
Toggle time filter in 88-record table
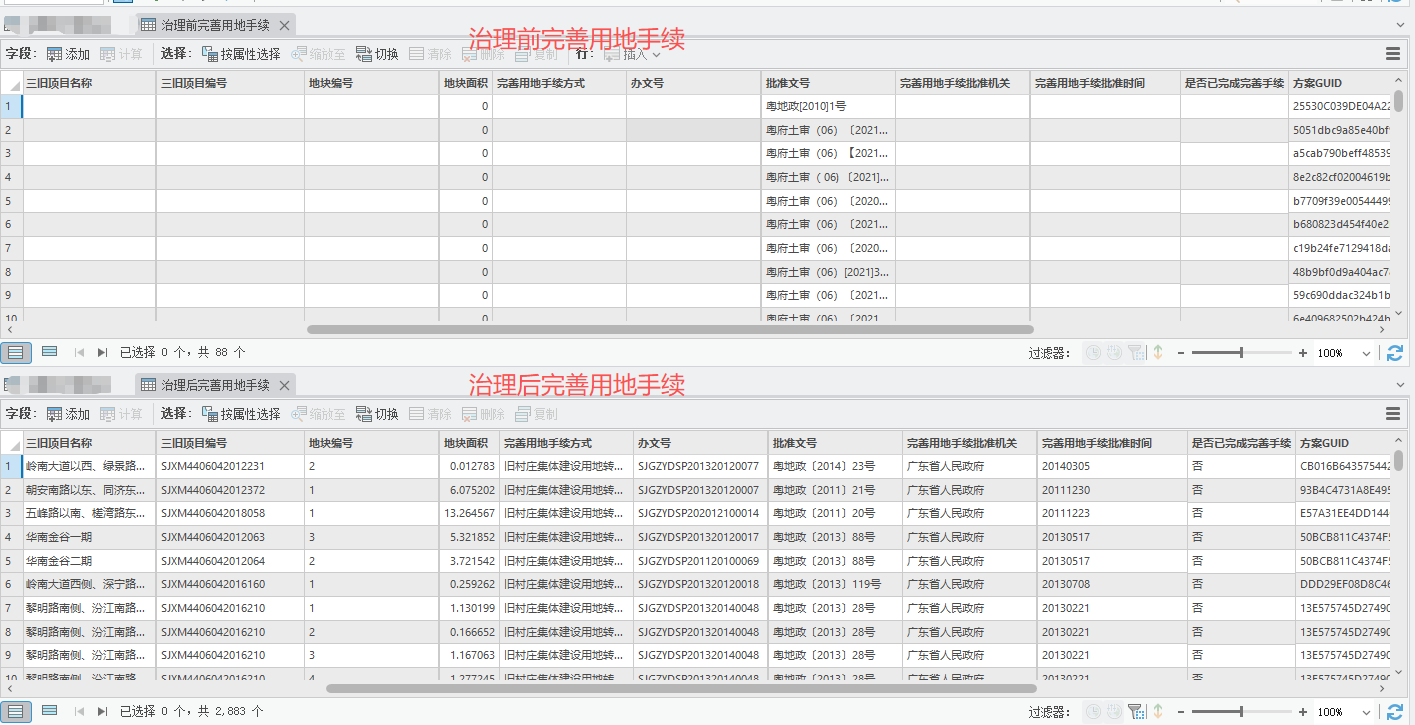coord(1093,352)
